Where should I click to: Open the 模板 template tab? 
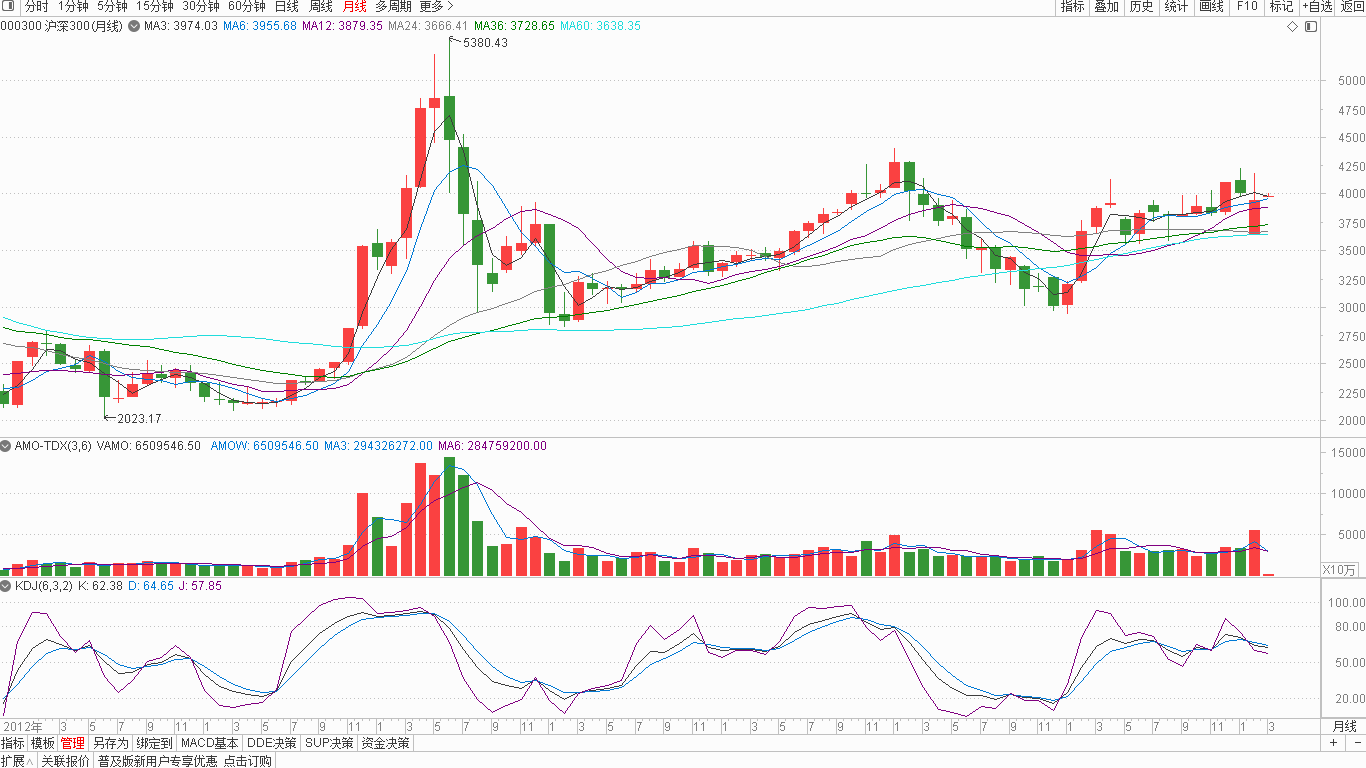[x=43, y=744]
